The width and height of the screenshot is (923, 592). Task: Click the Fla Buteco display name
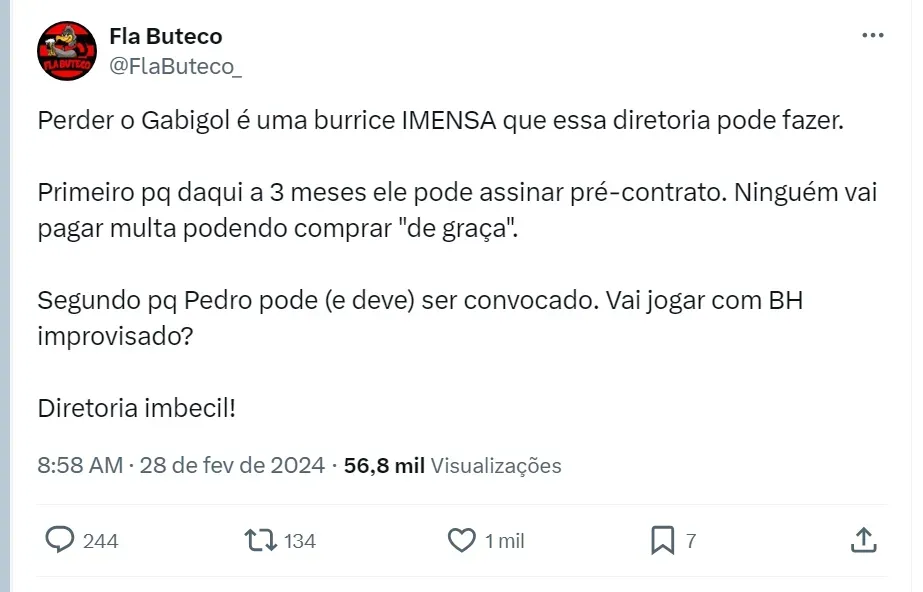tap(165, 36)
